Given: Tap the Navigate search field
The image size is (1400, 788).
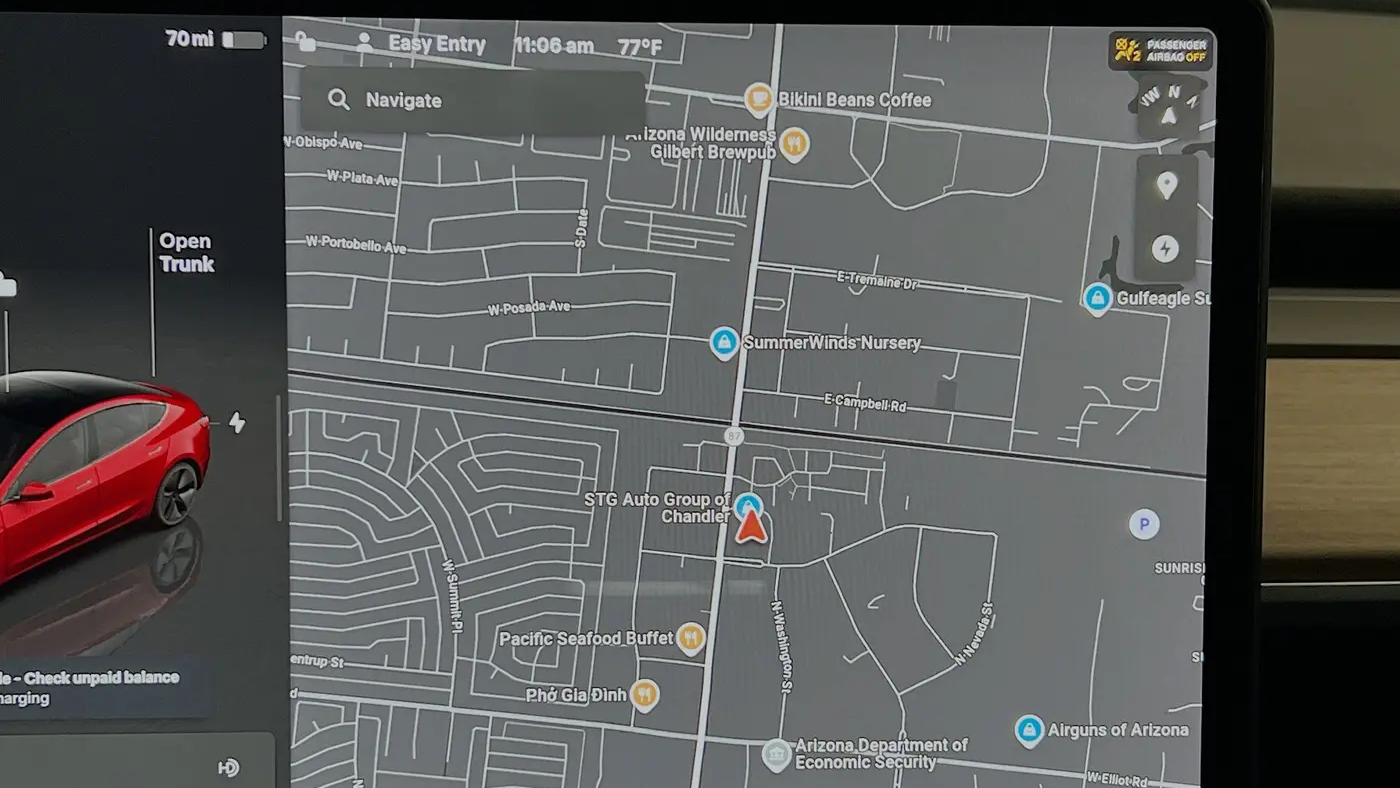Looking at the screenshot, I should point(472,100).
